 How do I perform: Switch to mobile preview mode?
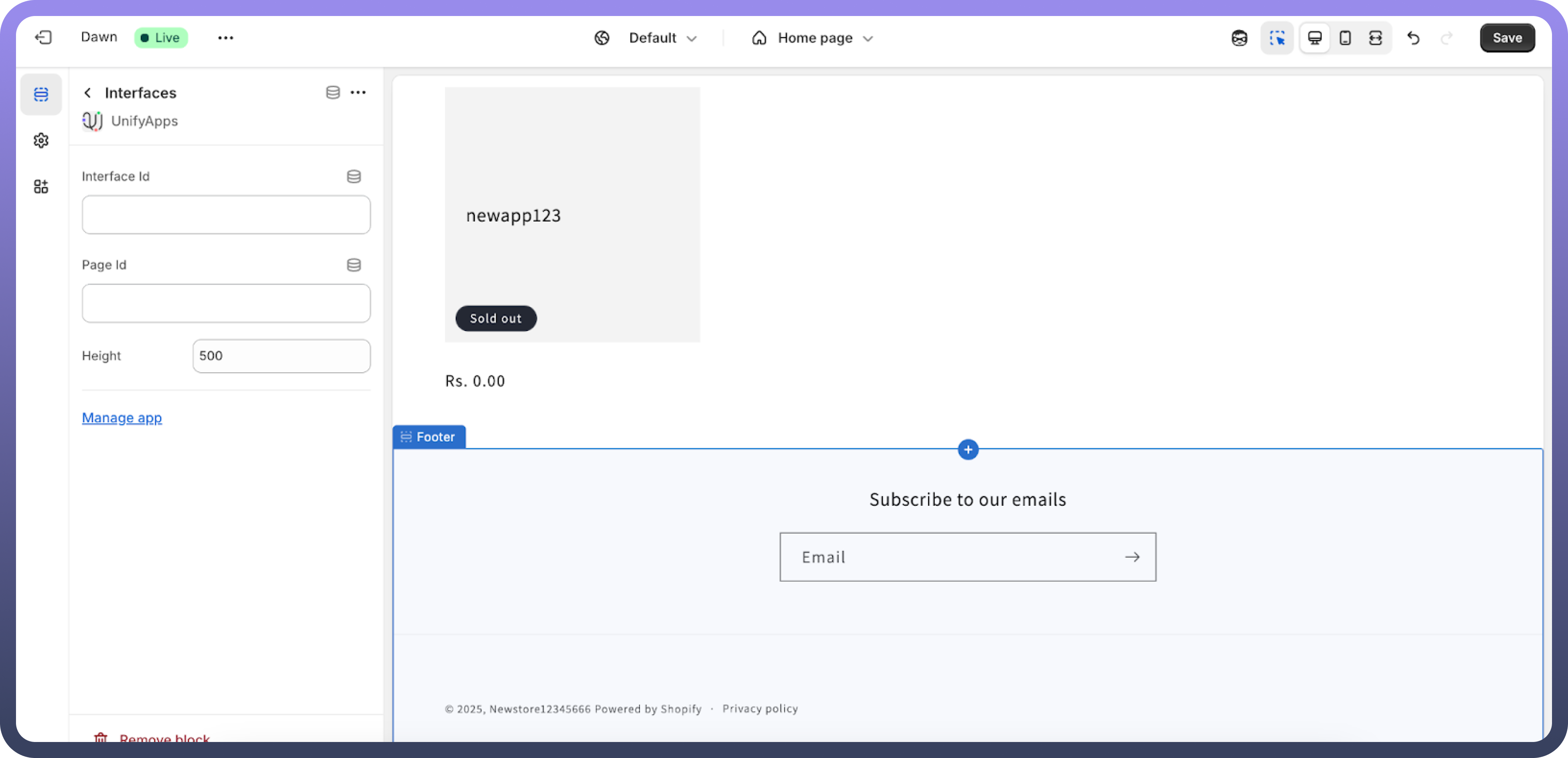click(1345, 38)
